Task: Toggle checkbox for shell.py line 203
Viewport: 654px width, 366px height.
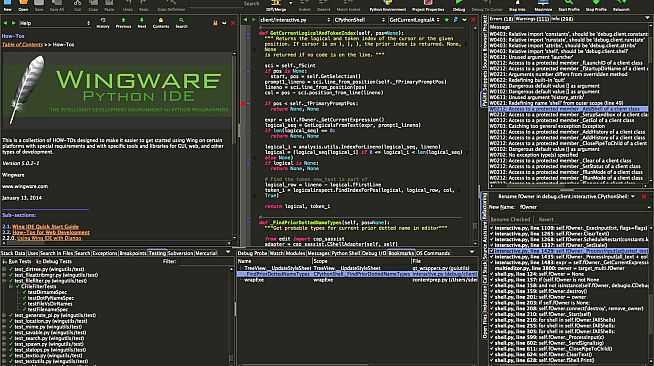Action: [491, 303]
